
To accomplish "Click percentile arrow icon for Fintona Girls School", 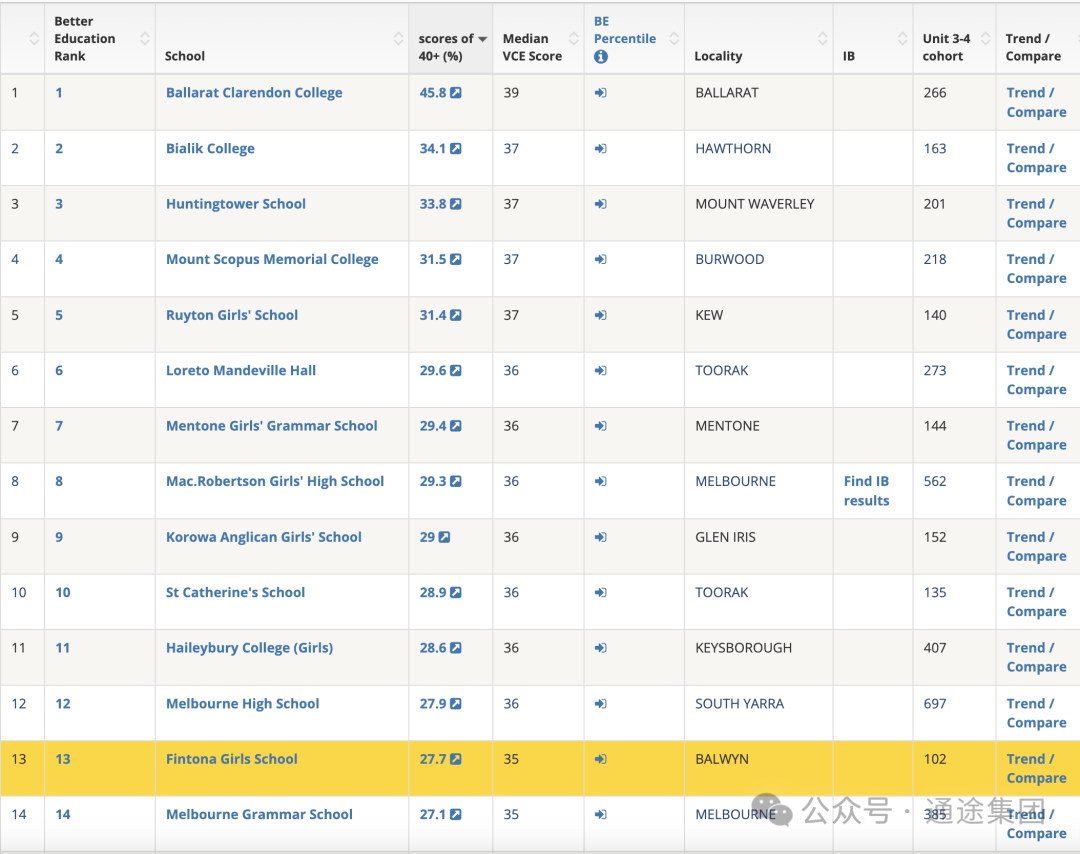I will [601, 759].
